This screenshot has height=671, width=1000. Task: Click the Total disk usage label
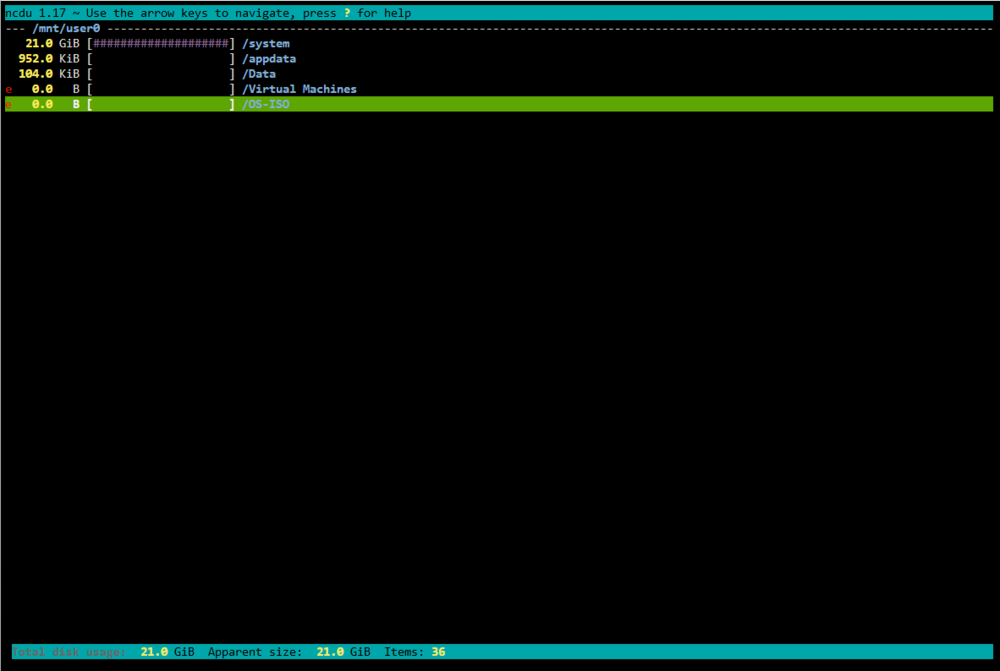tap(69, 652)
